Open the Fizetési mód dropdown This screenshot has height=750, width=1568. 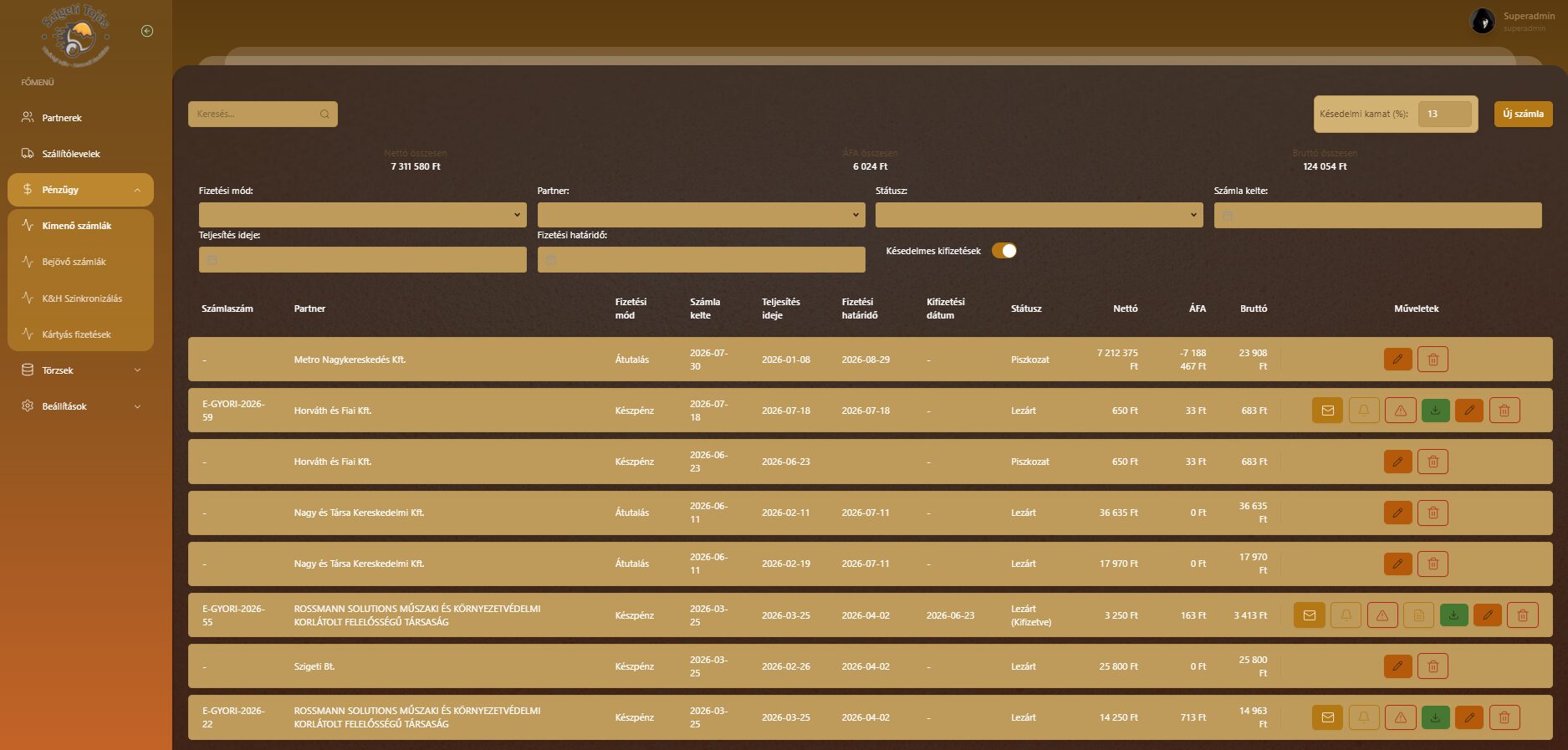point(363,215)
